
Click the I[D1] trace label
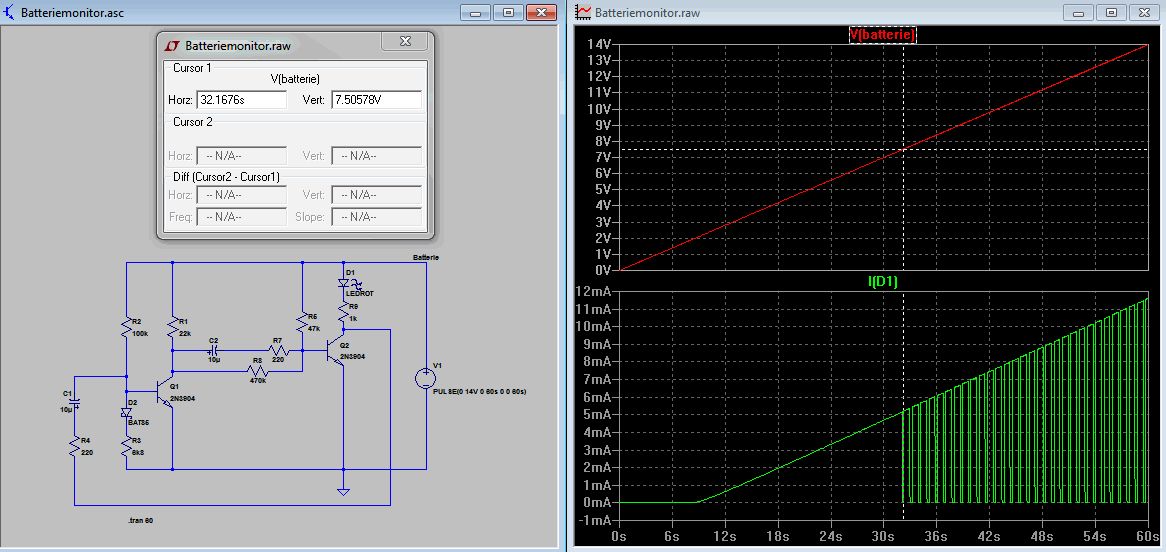pyautogui.click(x=881, y=282)
